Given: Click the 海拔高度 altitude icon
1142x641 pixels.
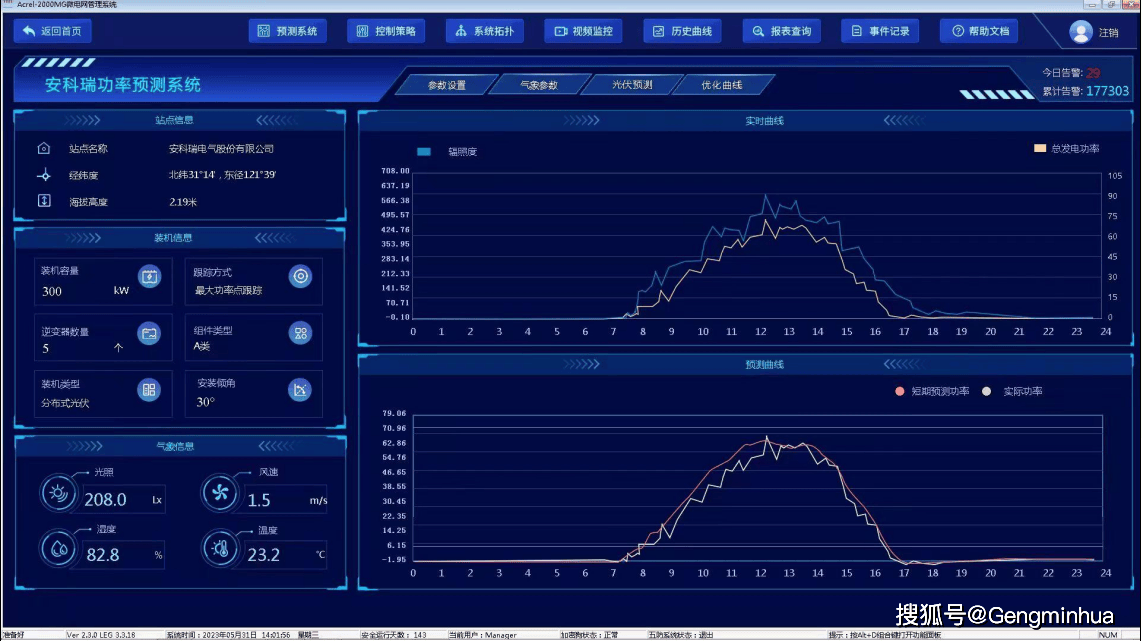Looking at the screenshot, I should [x=44, y=201].
